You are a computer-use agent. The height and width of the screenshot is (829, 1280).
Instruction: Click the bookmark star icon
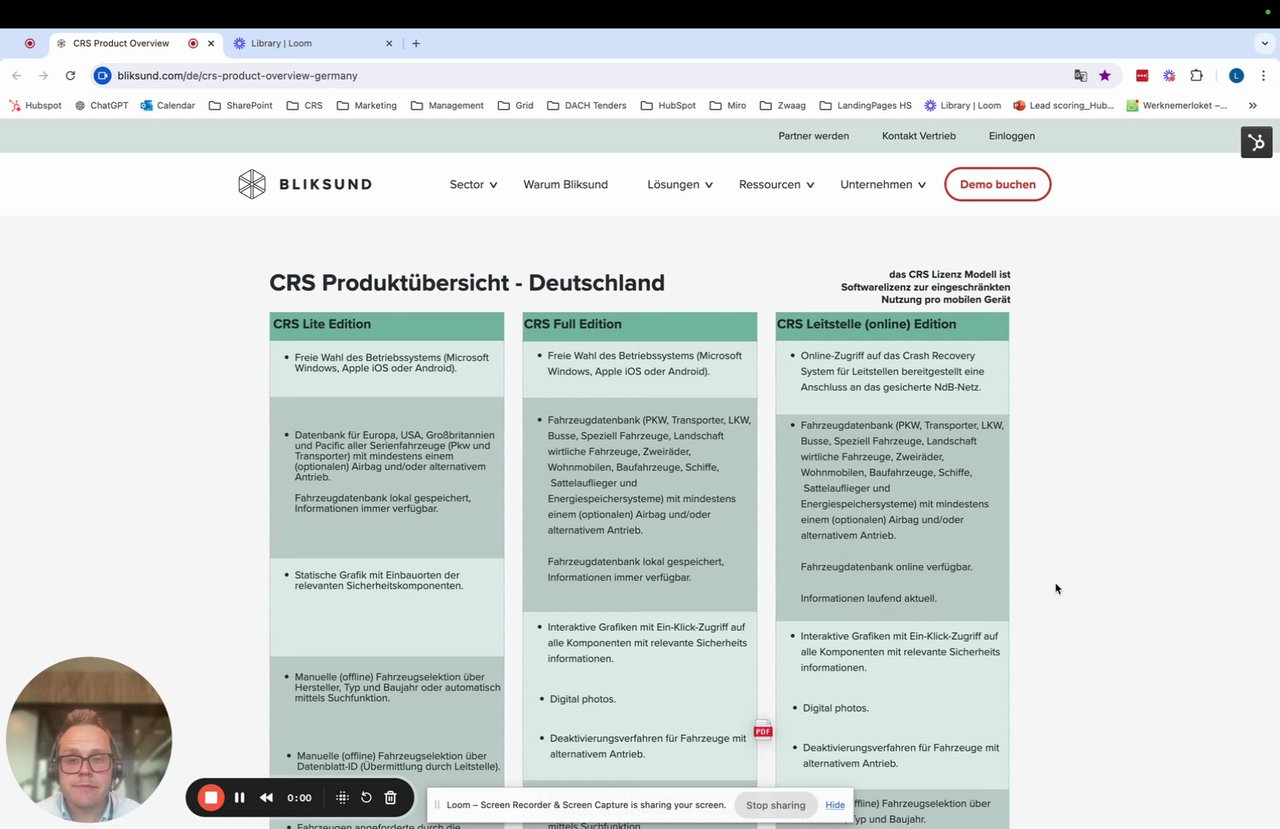pyautogui.click(x=1105, y=75)
